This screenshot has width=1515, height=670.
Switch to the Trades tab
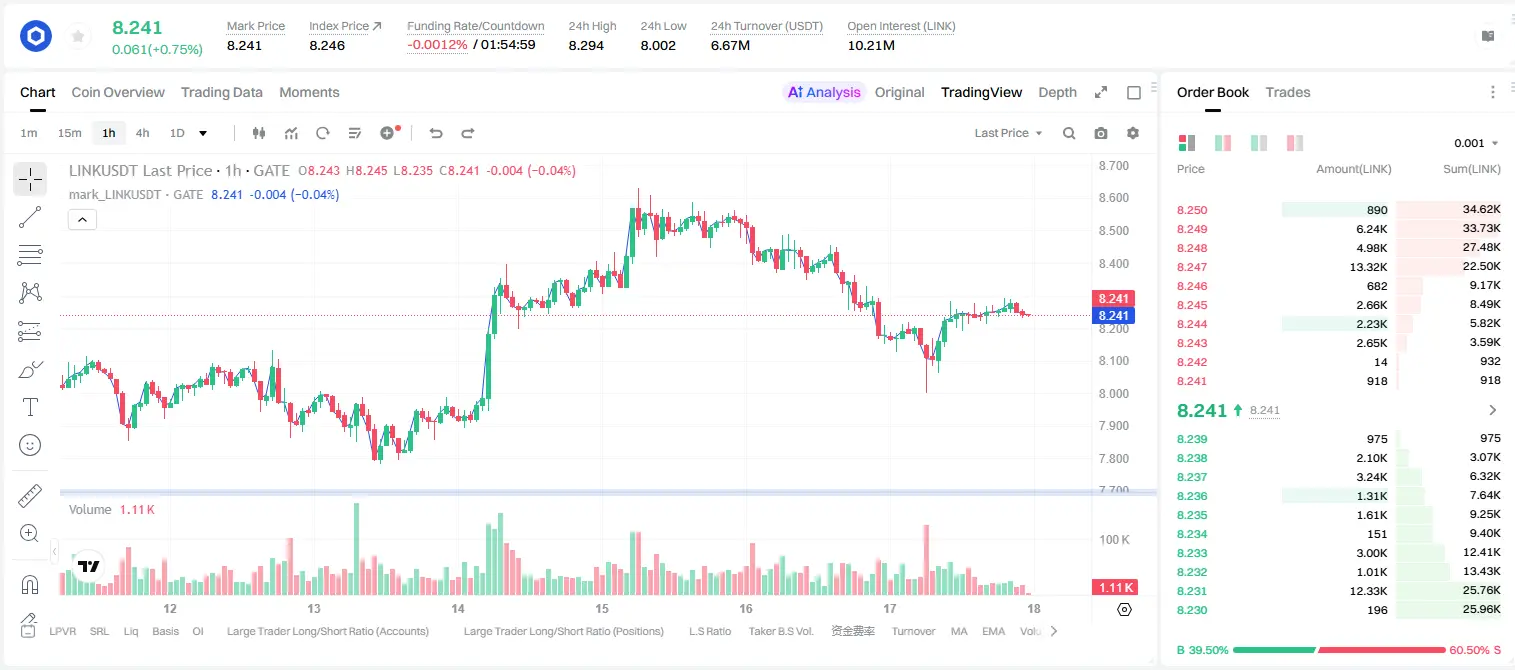(x=1287, y=92)
